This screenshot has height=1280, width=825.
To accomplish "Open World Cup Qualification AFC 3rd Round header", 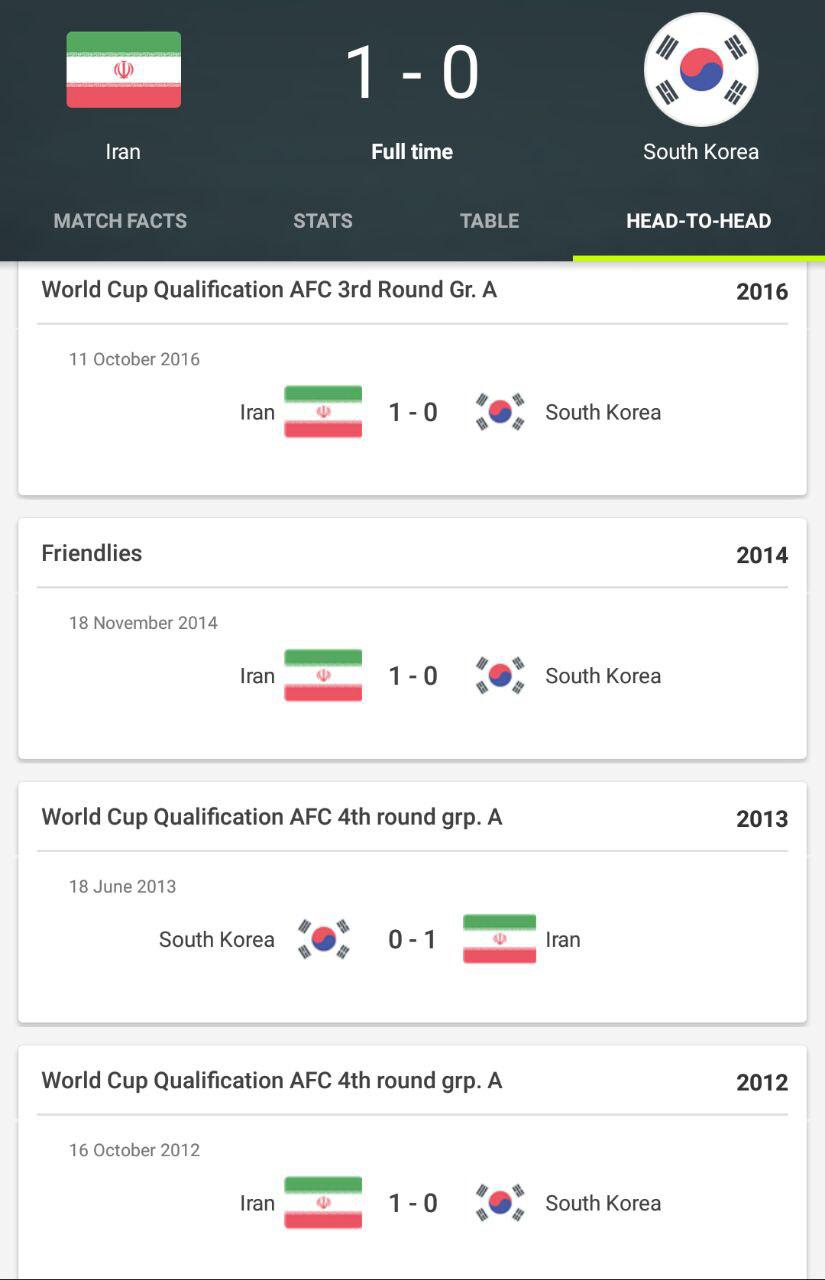I will 269,290.
